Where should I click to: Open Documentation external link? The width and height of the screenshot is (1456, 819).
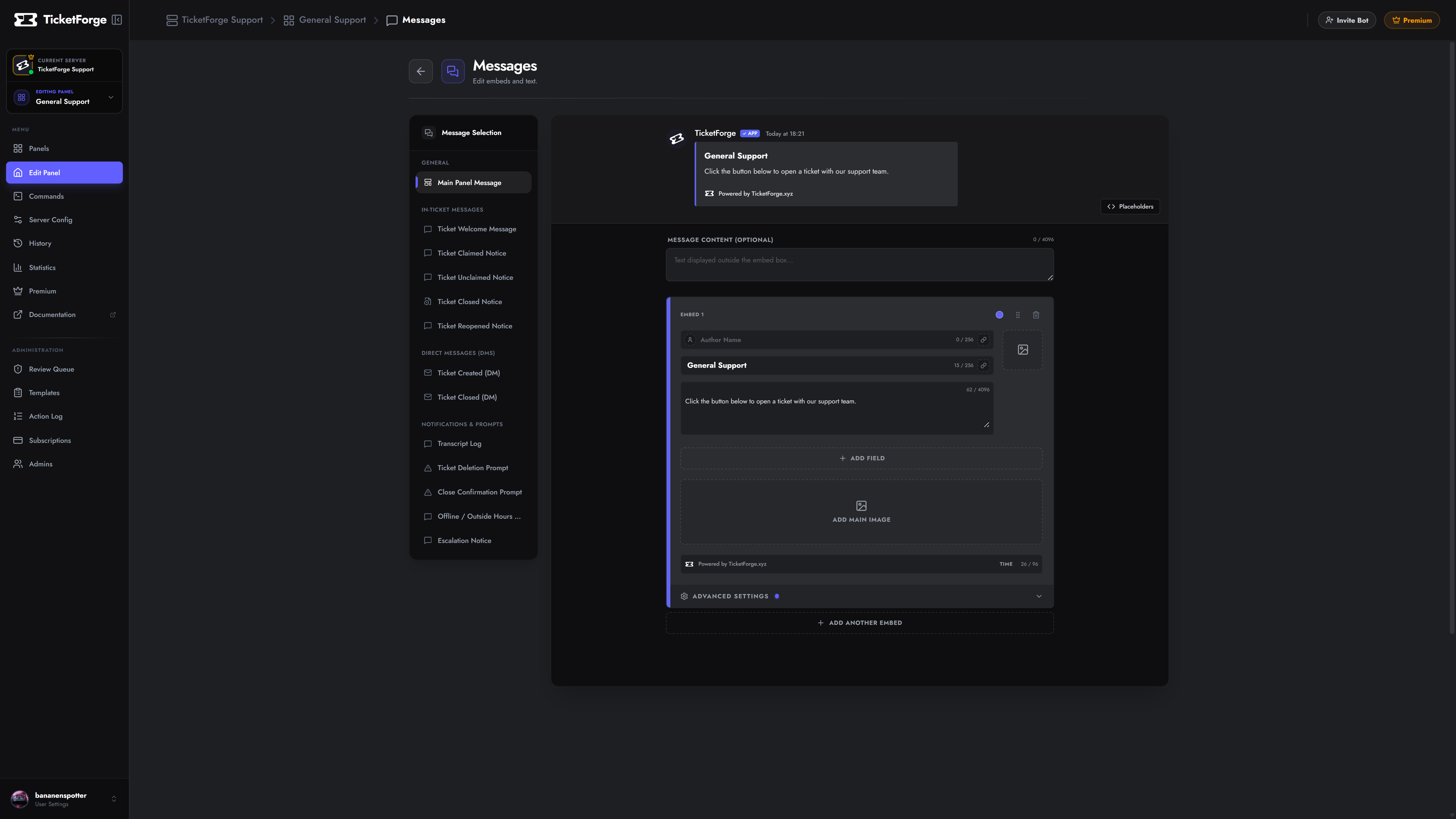(x=64, y=315)
